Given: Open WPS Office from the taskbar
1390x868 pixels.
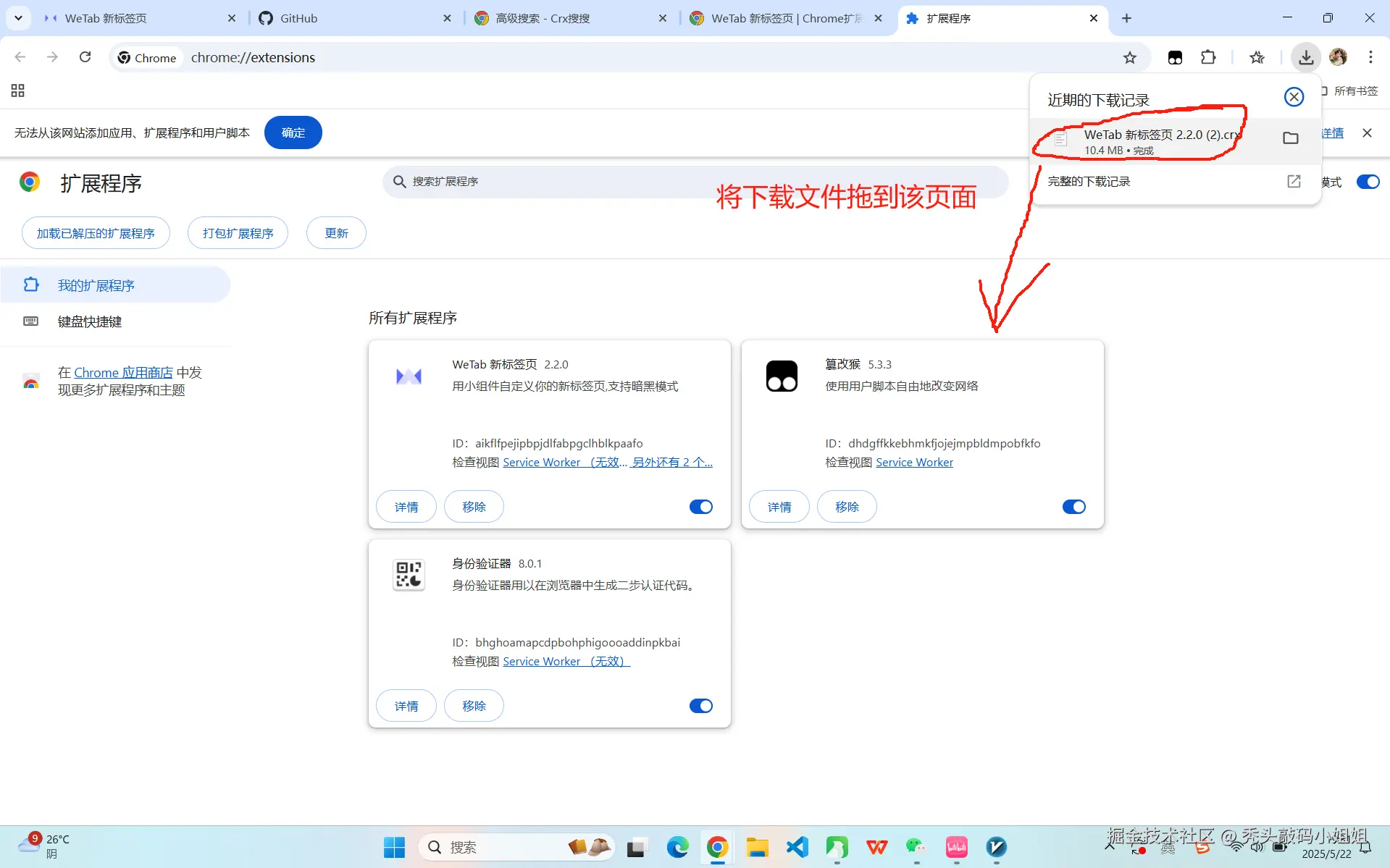Looking at the screenshot, I should pos(876,847).
